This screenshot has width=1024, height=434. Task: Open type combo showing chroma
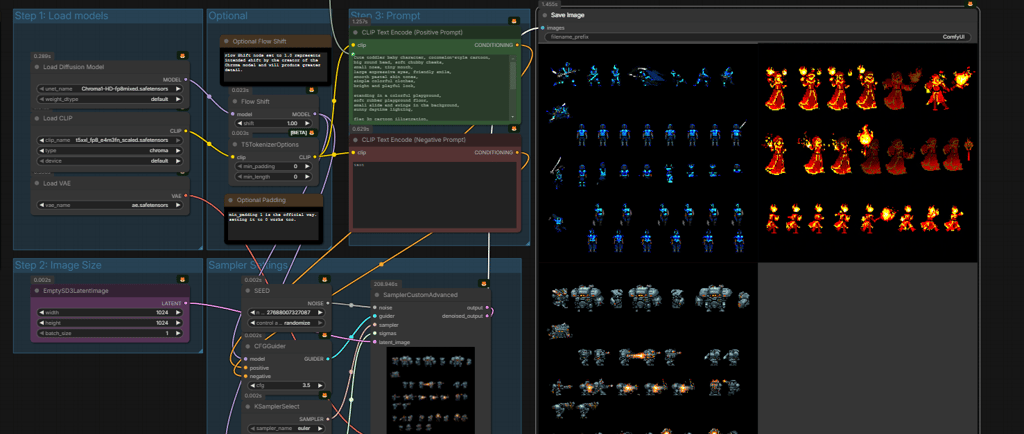pyautogui.click(x=110, y=150)
